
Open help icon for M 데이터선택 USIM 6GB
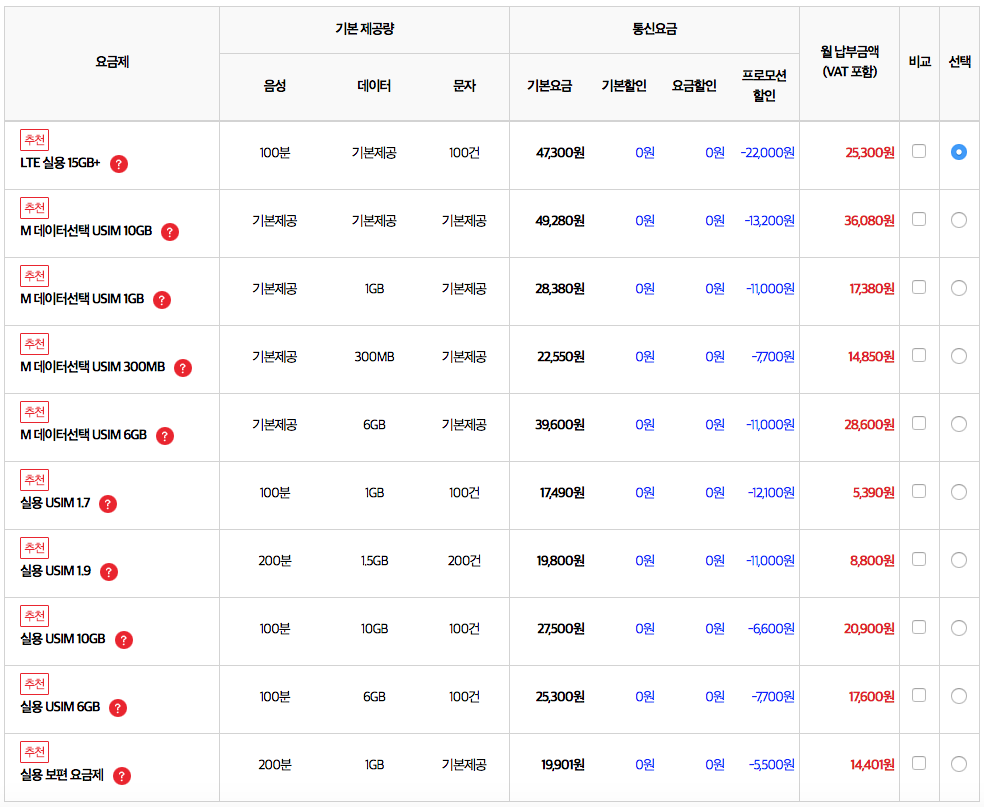point(164,436)
